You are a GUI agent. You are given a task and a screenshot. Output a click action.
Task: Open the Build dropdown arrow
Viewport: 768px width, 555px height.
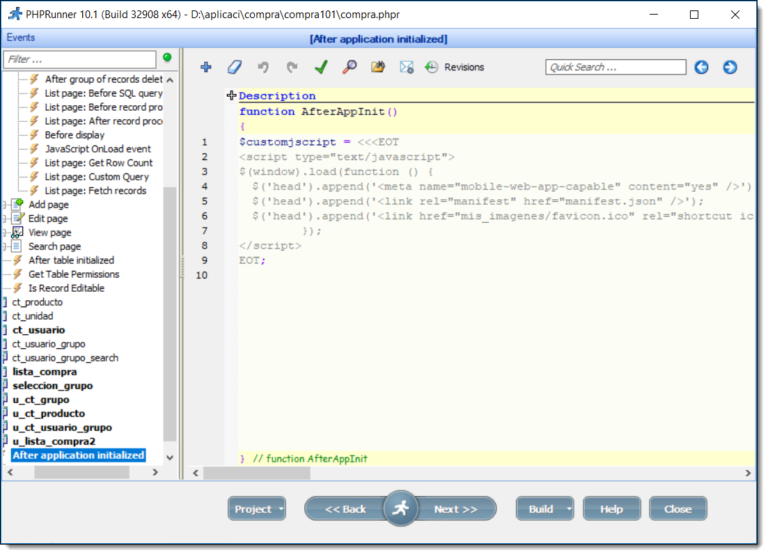[x=569, y=509]
